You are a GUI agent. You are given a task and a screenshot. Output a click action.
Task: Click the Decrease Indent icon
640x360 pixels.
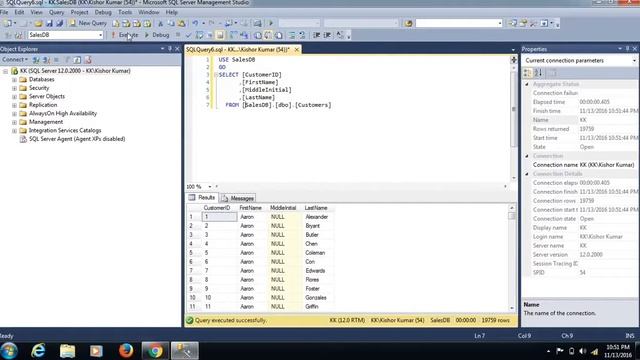click(316, 36)
